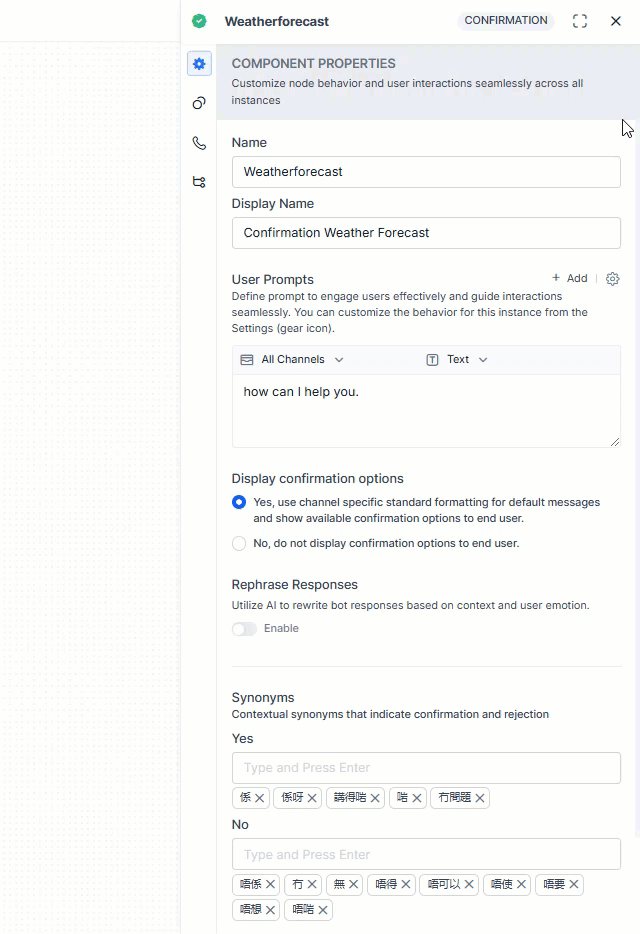Add a new user prompt with Add
Viewport: 640px width, 934px height.
coord(568,278)
